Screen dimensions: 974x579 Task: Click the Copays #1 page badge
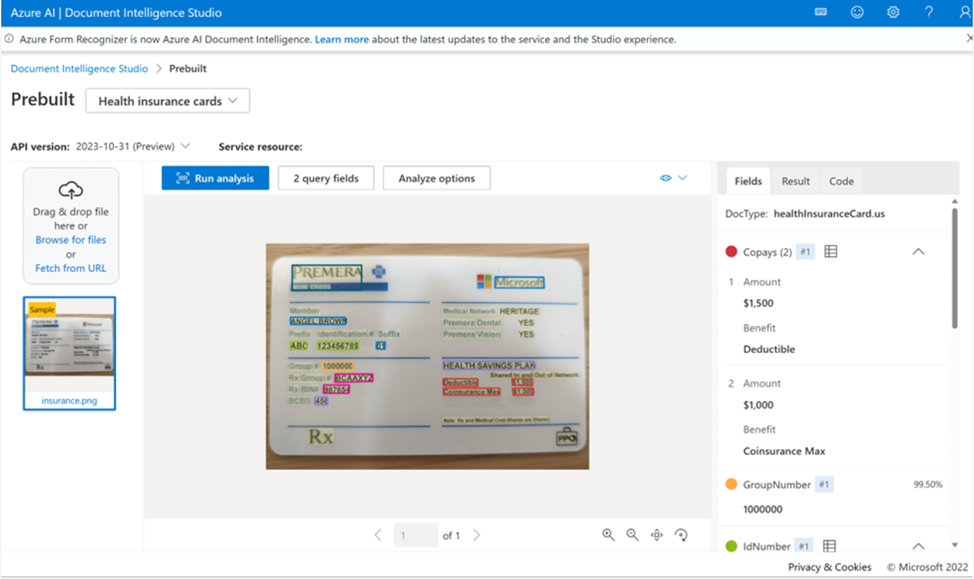[805, 252]
